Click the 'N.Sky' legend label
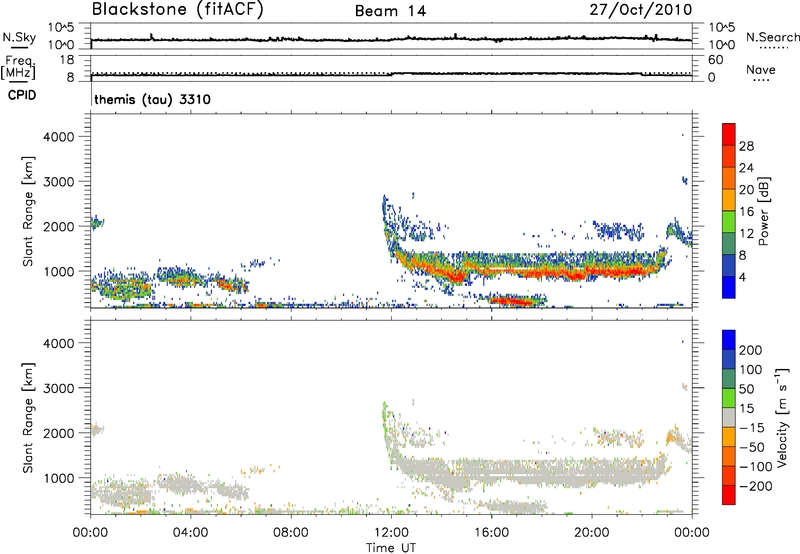This screenshot has height=554, width=800. click(19, 37)
